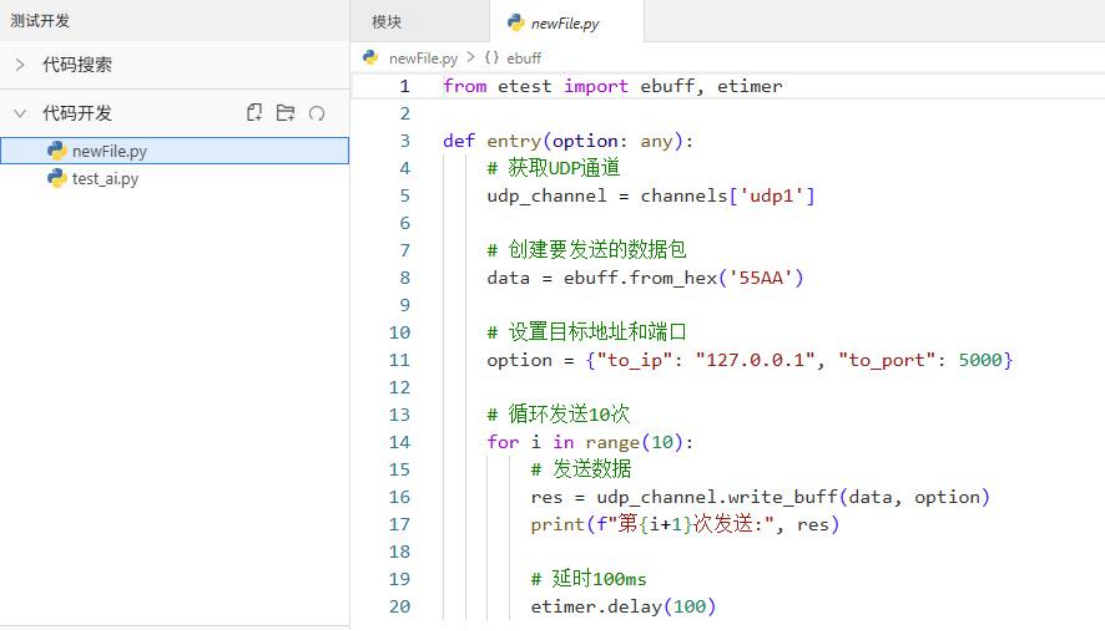This screenshot has width=1105, height=631.
Task: Collapse the 代码开发 section chevron
Action: [20, 113]
